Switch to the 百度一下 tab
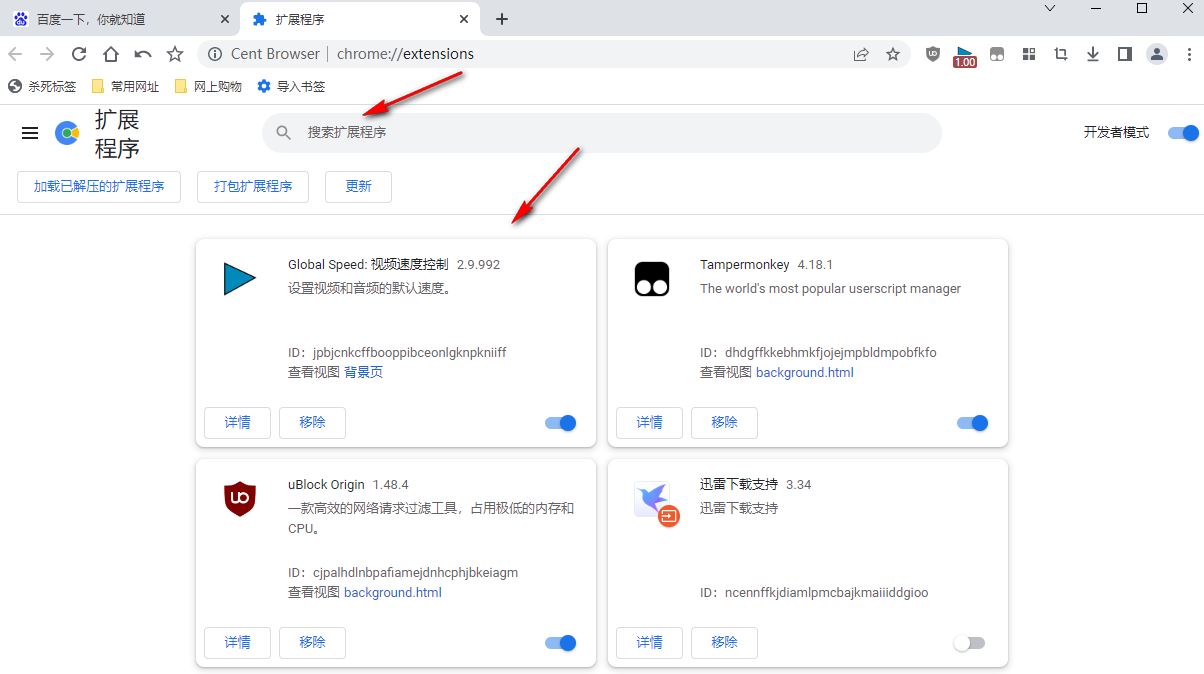1204x674 pixels. (x=110, y=19)
